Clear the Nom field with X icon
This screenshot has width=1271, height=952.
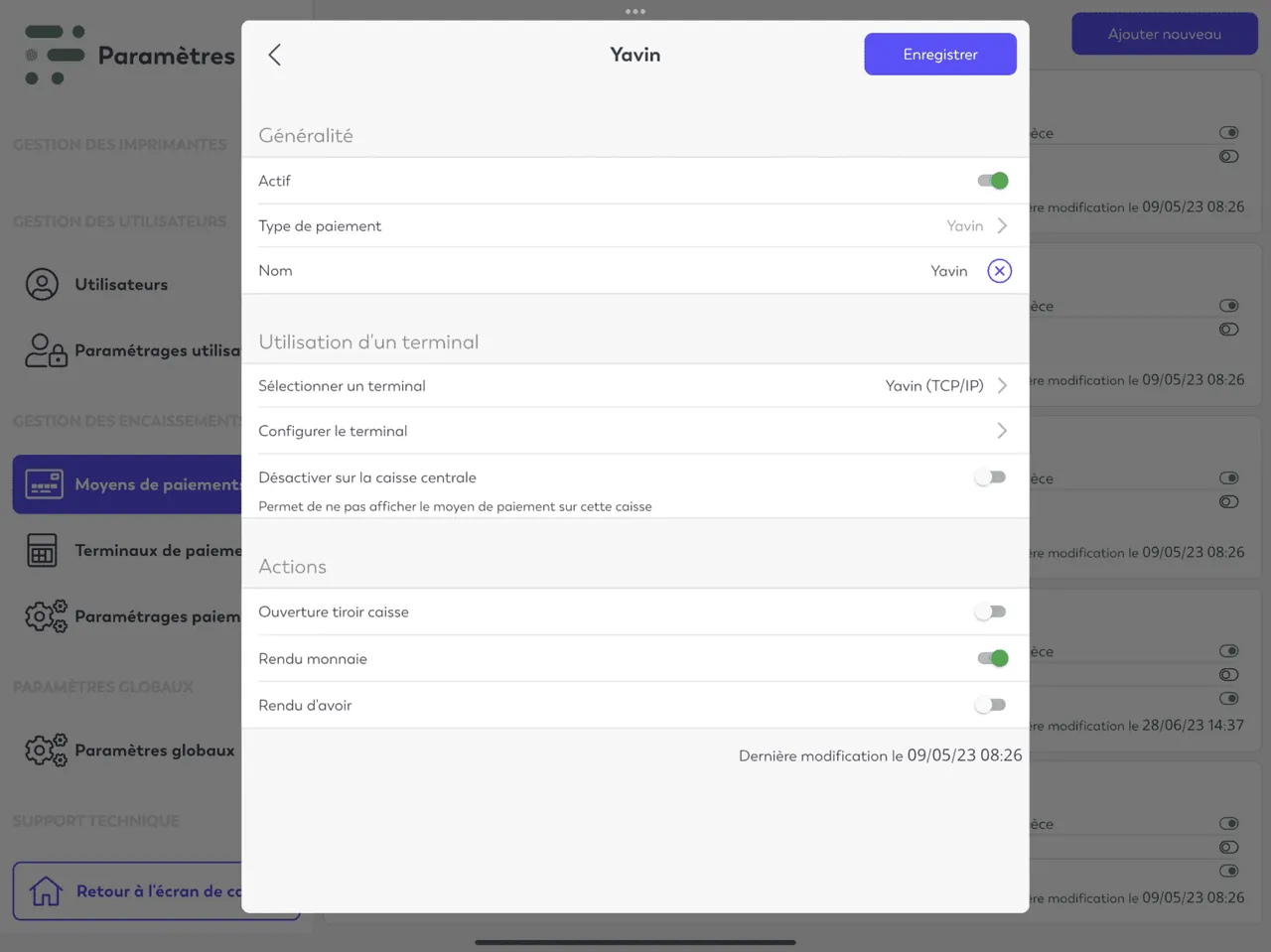999,271
